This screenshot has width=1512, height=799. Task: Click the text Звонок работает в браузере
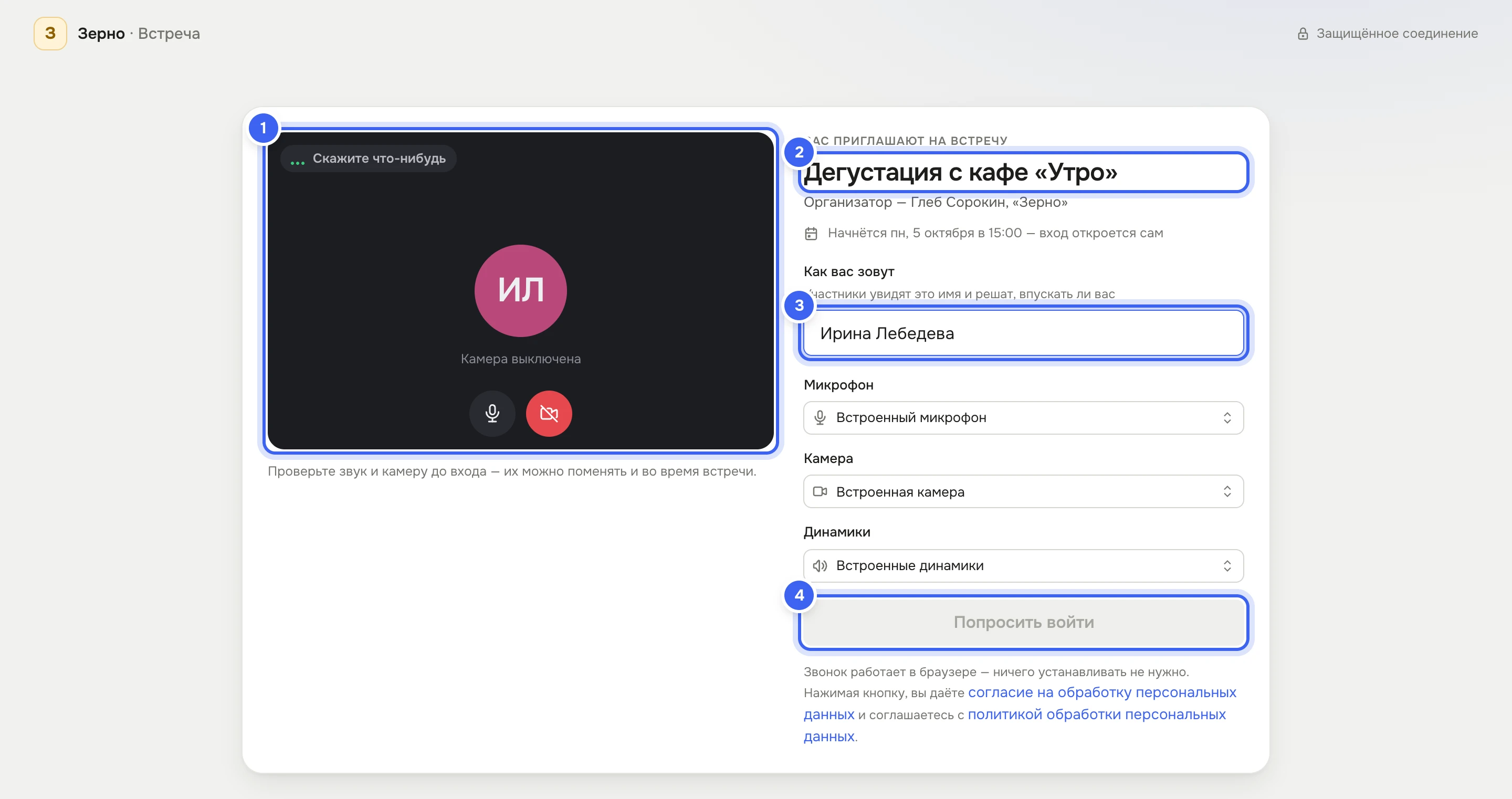[x=890, y=672]
